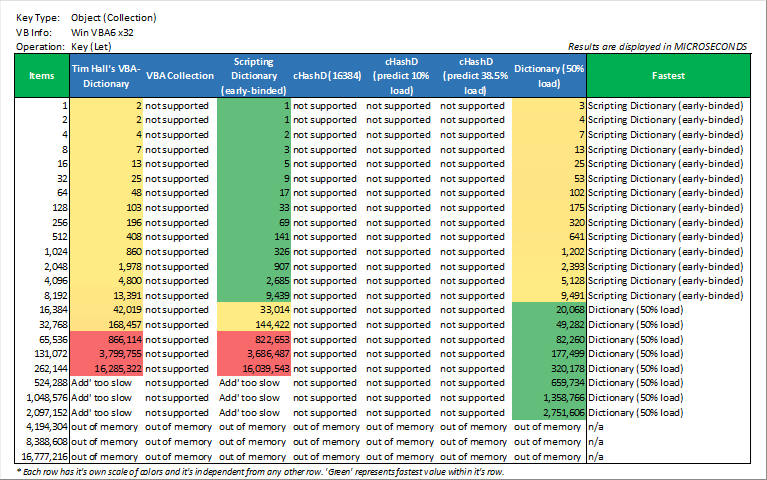Viewport: 767px width, 480px height.
Task: Select the red cell showing 16,285,322
Action: [x=107, y=367]
